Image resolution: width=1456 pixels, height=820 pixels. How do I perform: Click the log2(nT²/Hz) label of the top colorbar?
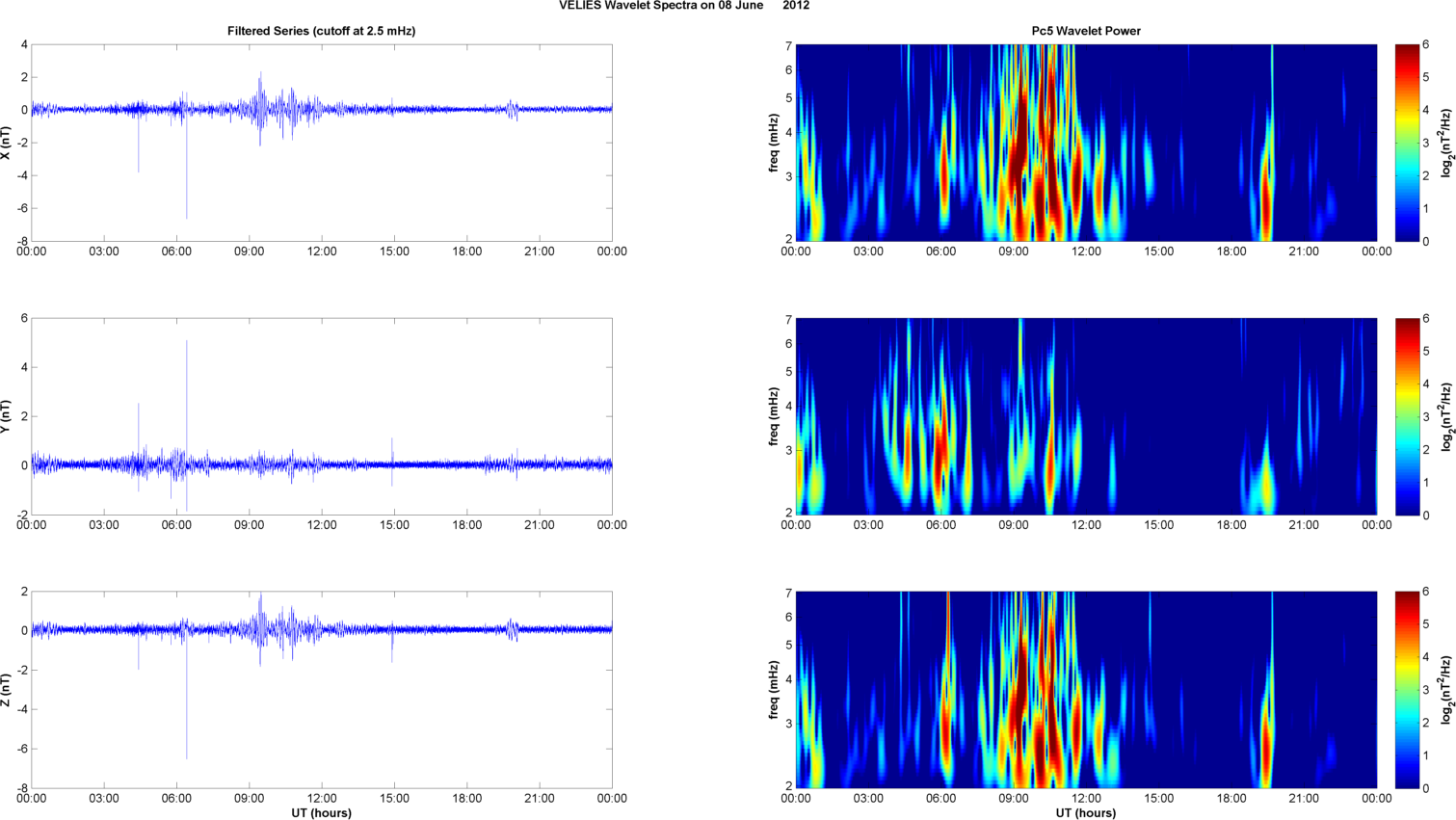1446,143
